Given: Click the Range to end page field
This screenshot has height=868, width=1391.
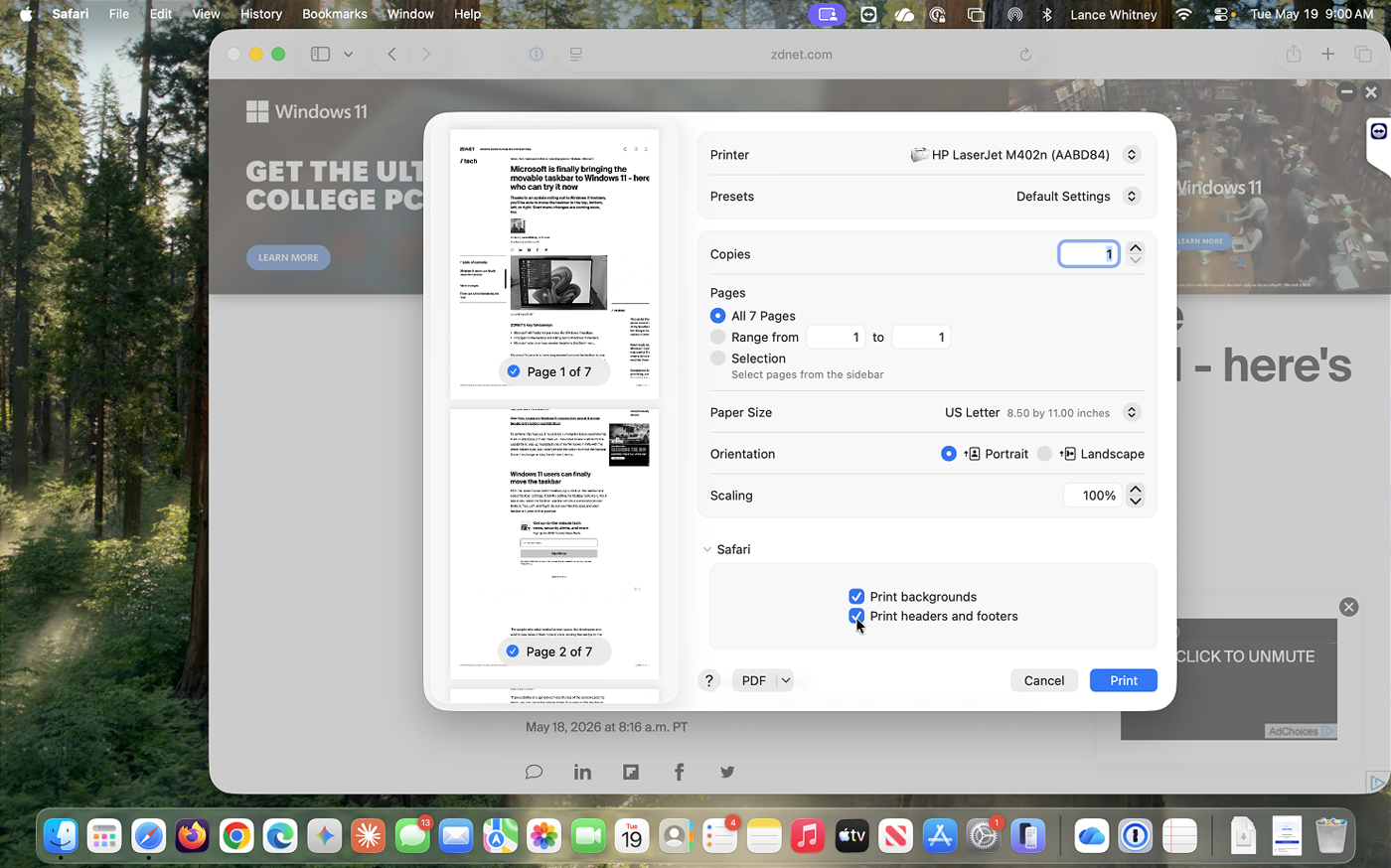Looking at the screenshot, I should (x=921, y=338).
